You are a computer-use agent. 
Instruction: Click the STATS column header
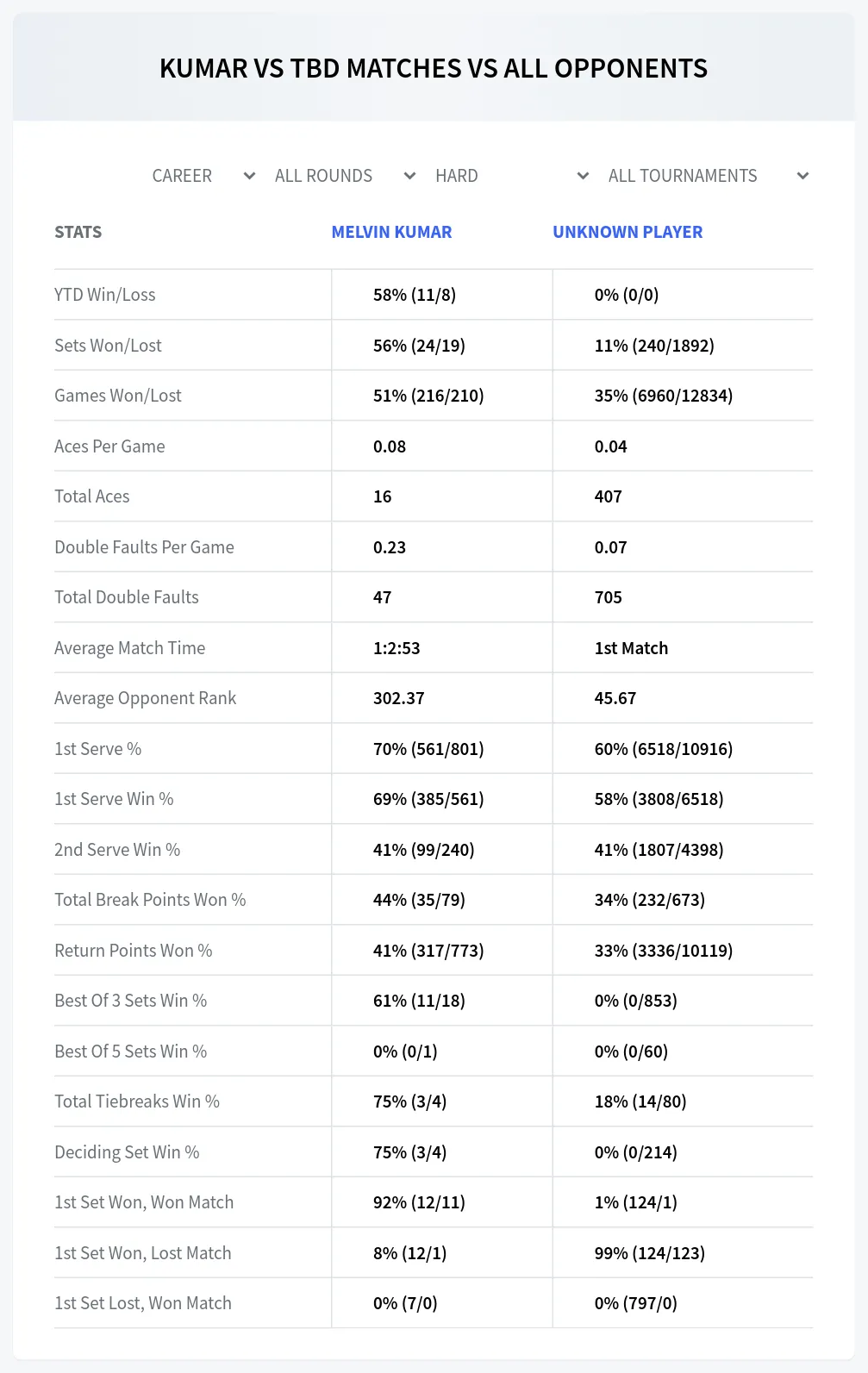(x=78, y=232)
